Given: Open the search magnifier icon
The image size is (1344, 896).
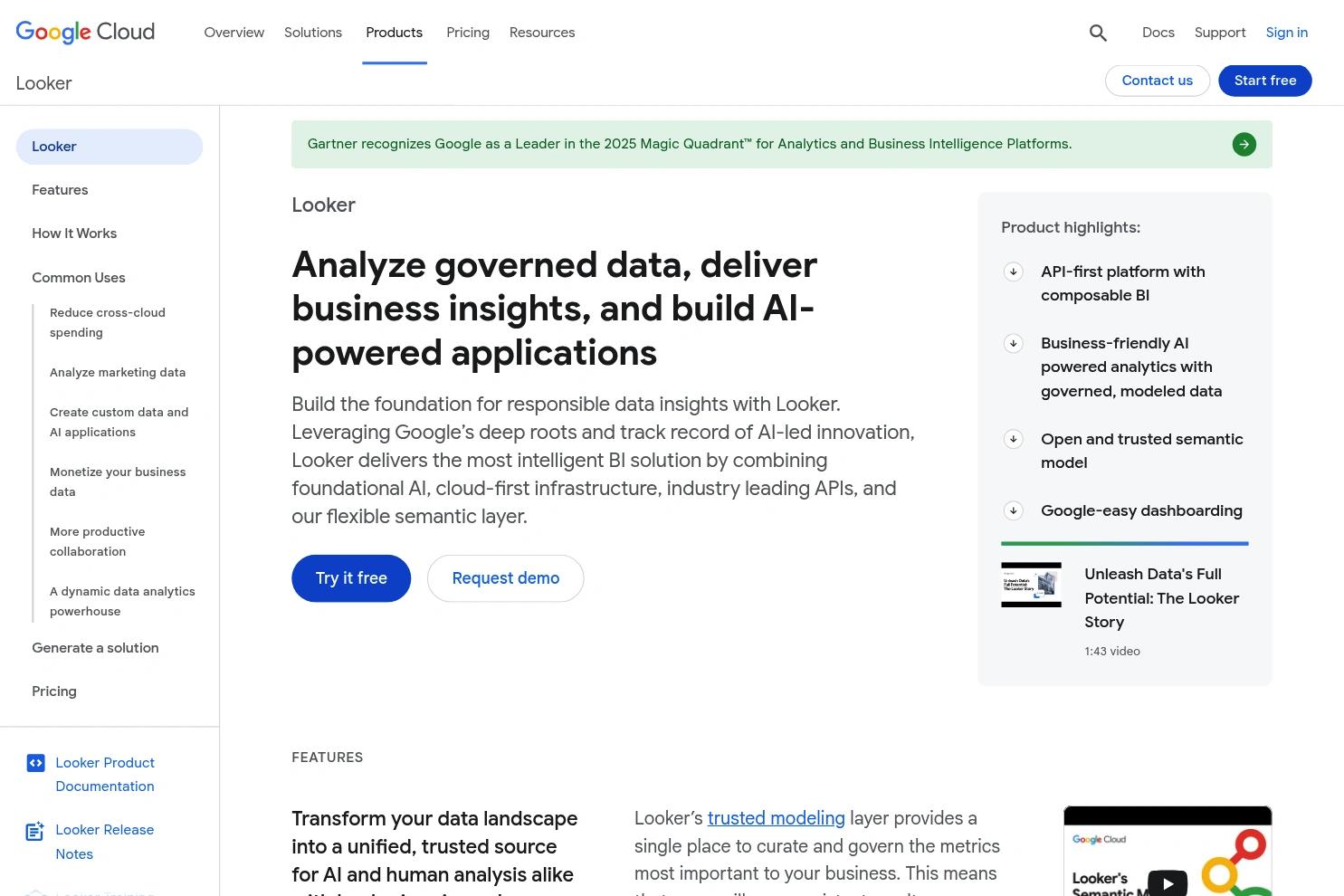Looking at the screenshot, I should coord(1098,33).
